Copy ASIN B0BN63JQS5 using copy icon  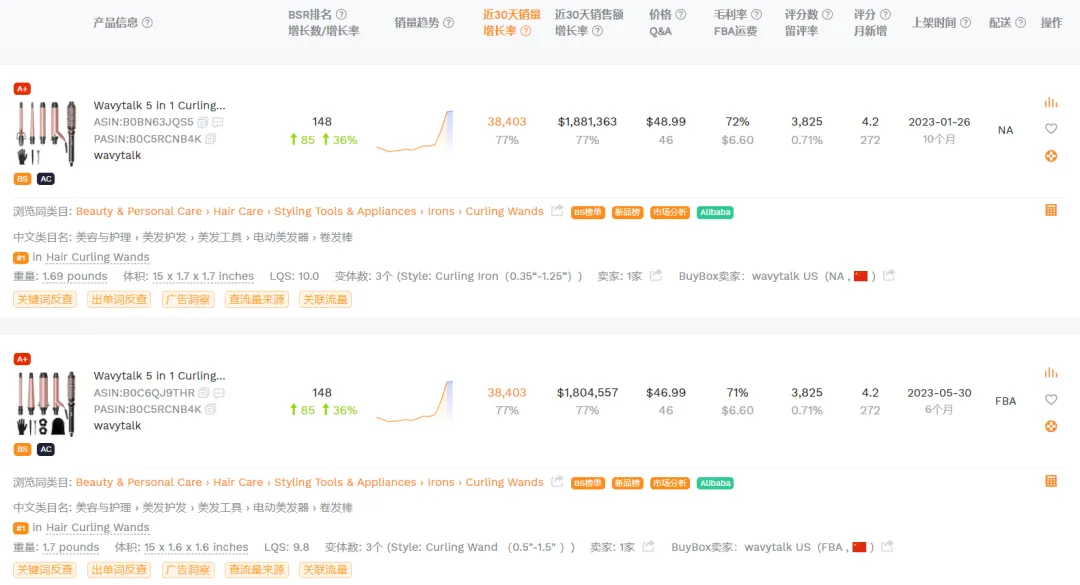pyautogui.click(x=202, y=122)
